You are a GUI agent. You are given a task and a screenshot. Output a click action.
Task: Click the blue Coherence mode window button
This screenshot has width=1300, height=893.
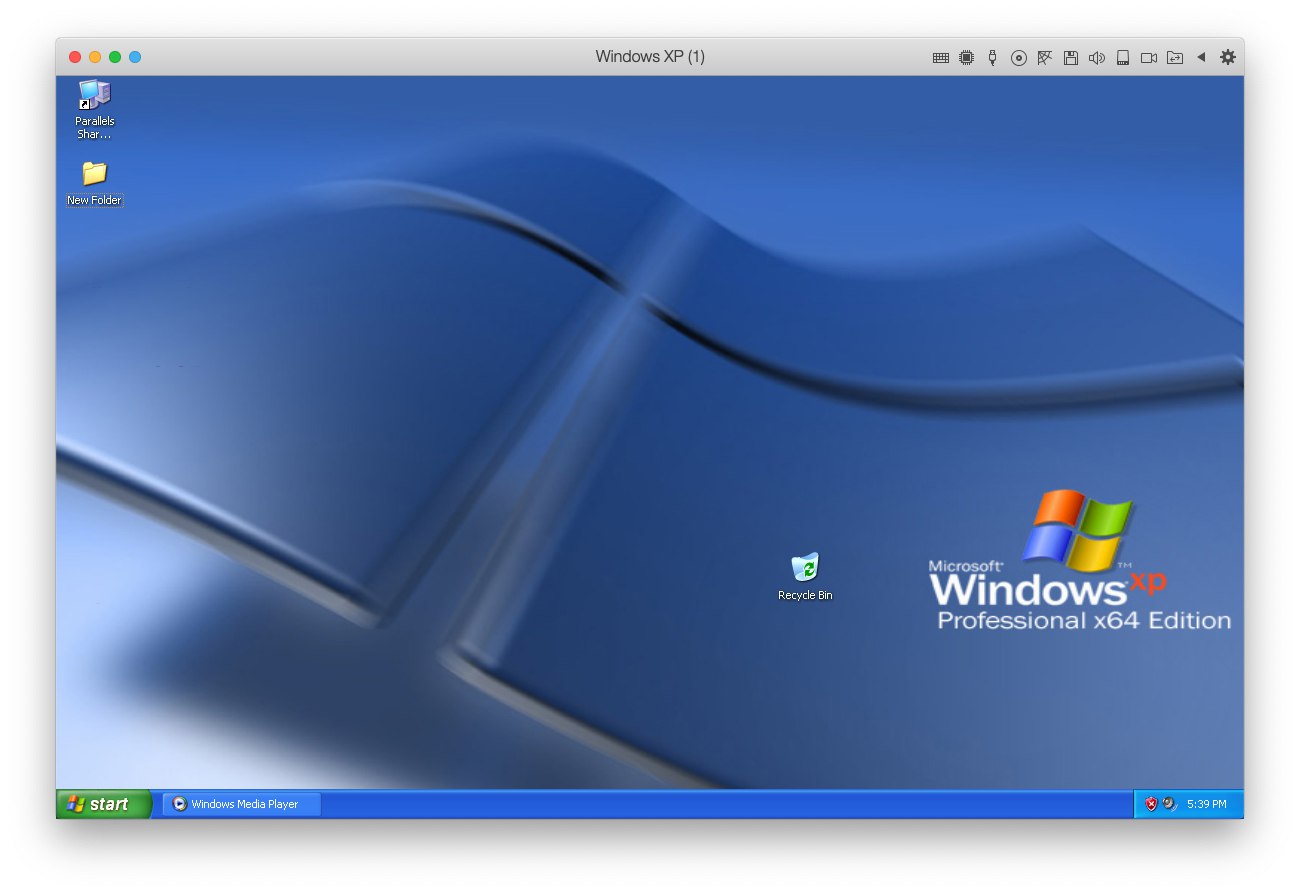[x=135, y=57]
